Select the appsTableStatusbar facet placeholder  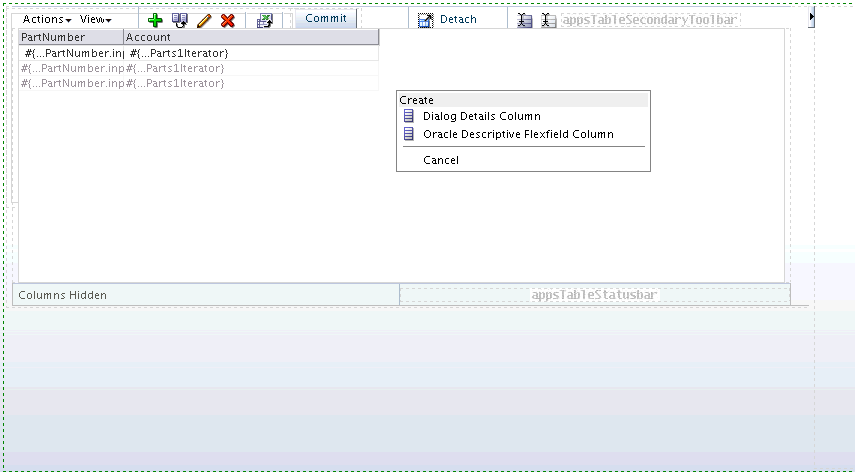point(594,295)
